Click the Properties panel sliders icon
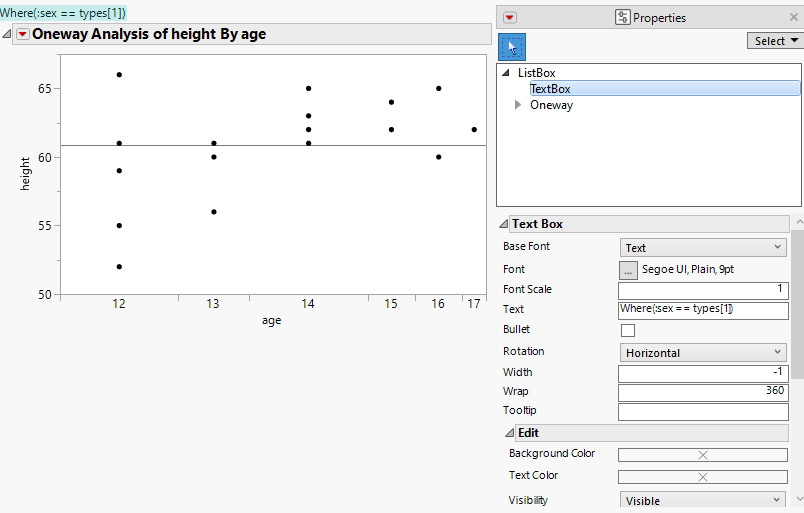804x513 pixels. pyautogui.click(x=623, y=17)
